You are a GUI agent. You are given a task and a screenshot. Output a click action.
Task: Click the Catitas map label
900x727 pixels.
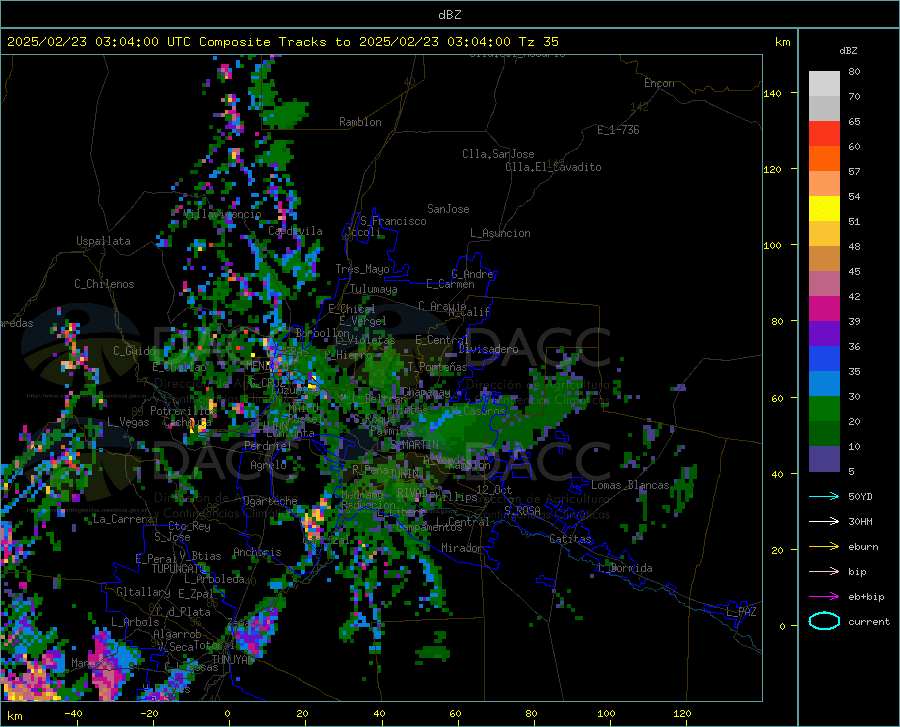coord(570,539)
